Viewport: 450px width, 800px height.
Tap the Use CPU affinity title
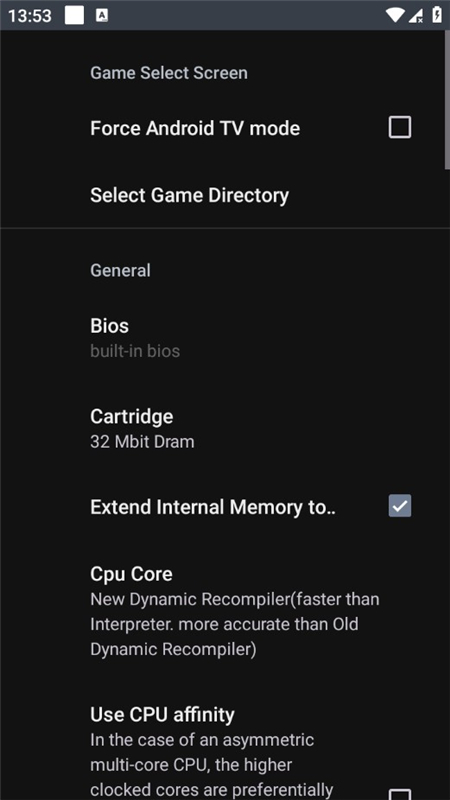[162, 714]
